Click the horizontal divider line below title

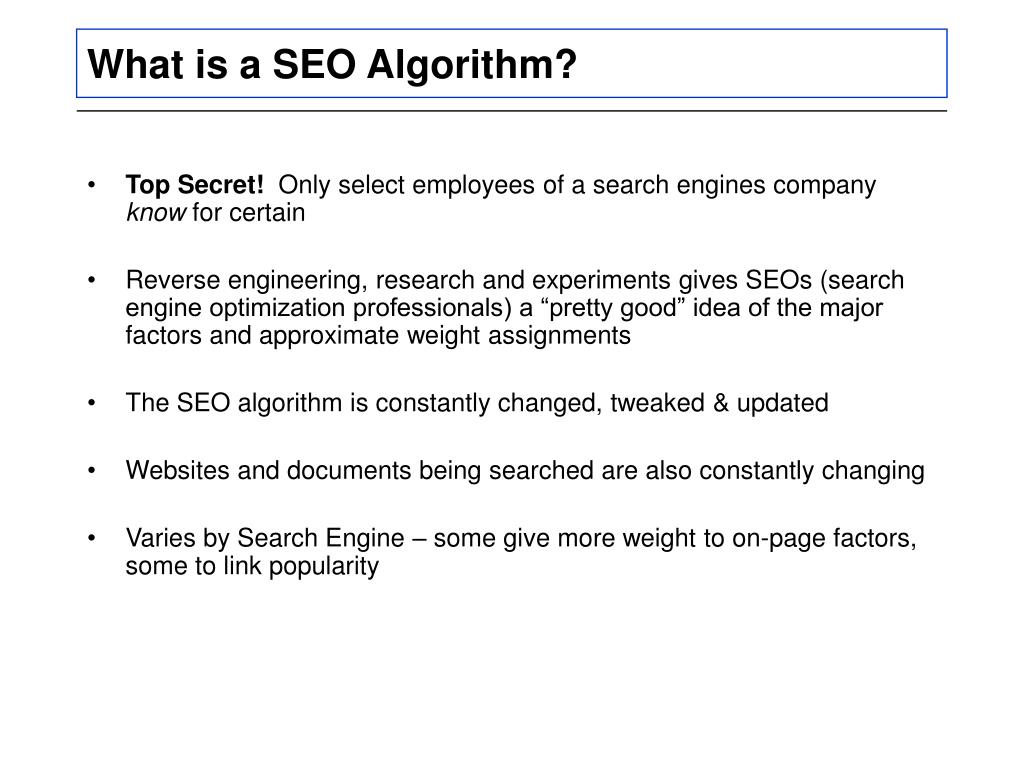tap(511, 111)
